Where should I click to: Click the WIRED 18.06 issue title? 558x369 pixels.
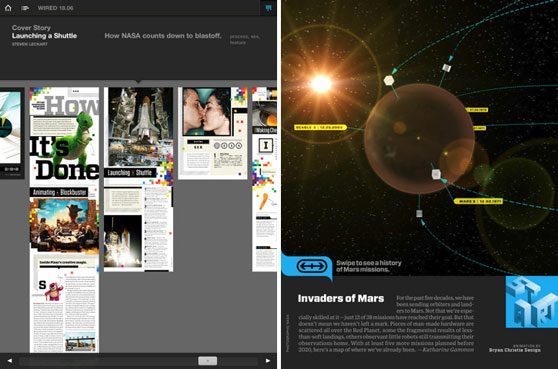(56, 8)
